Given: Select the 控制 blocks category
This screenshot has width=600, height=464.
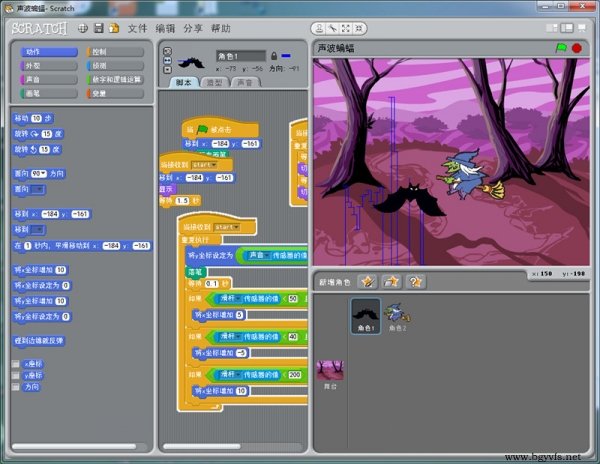Looking at the screenshot, I should [x=115, y=52].
